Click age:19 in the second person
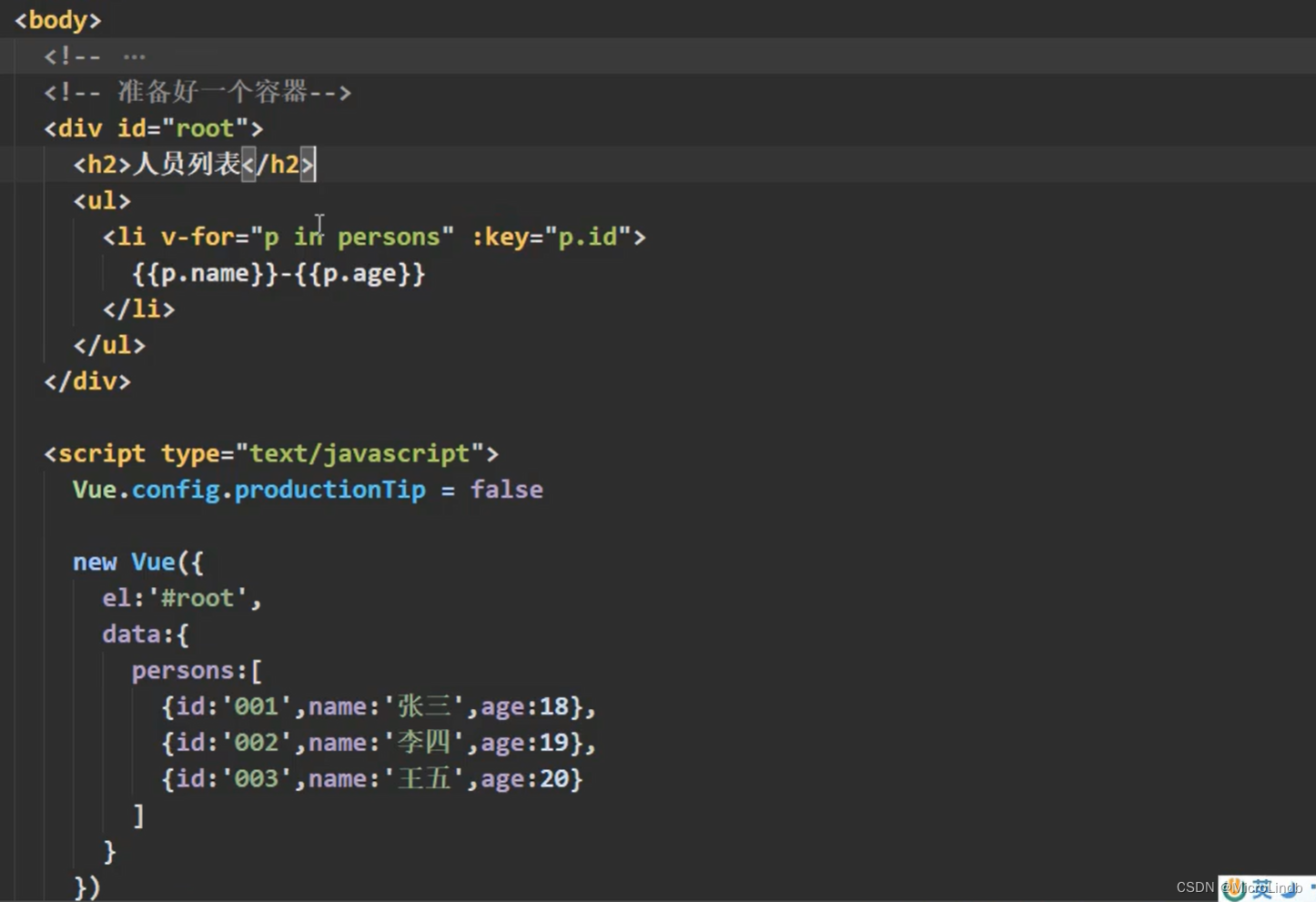This screenshot has height=902, width=1316. (x=525, y=743)
